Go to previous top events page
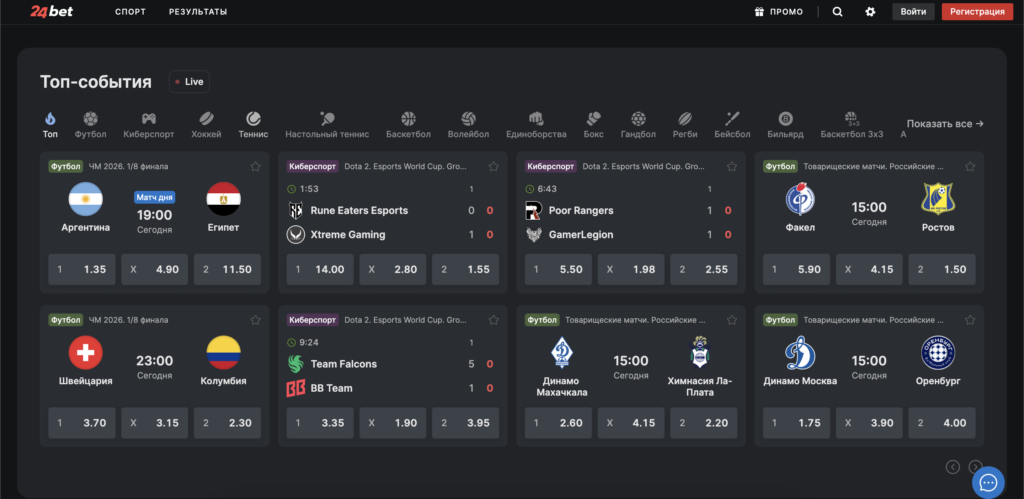 (x=953, y=466)
